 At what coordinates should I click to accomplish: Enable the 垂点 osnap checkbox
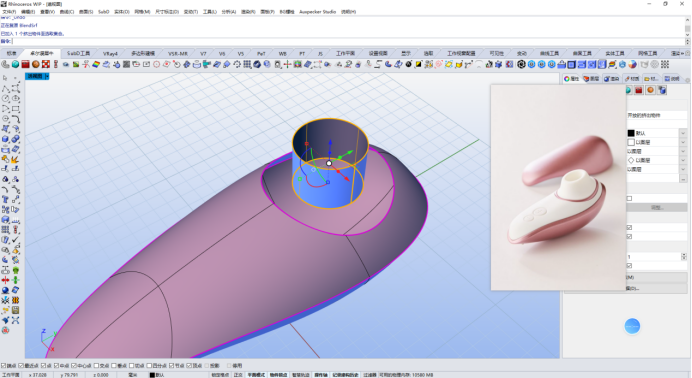(113, 366)
